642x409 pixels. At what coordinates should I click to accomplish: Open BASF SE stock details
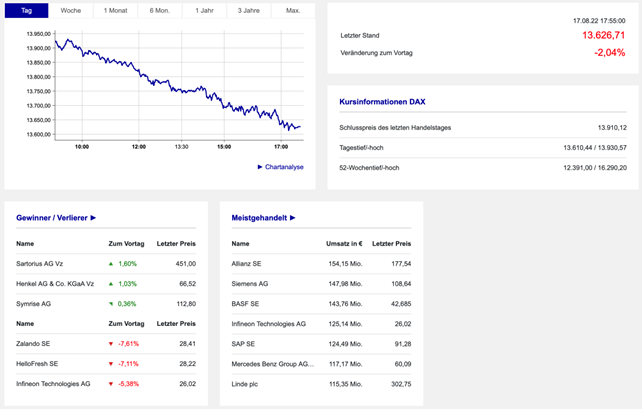pos(245,303)
